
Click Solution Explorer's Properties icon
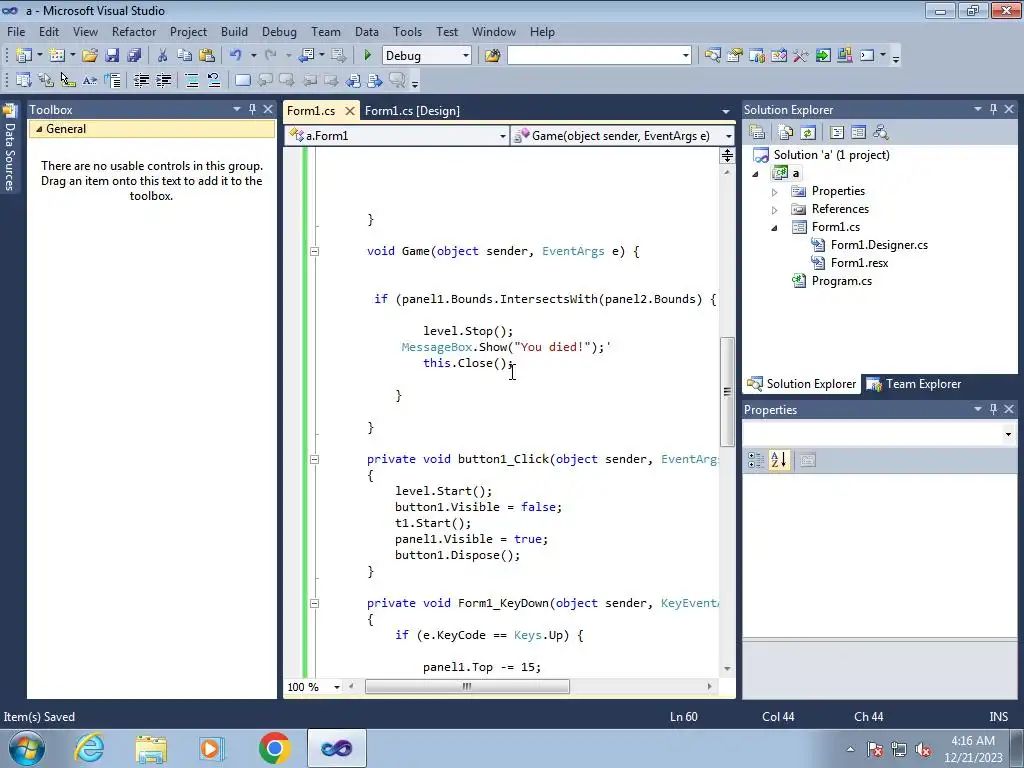coord(757,133)
